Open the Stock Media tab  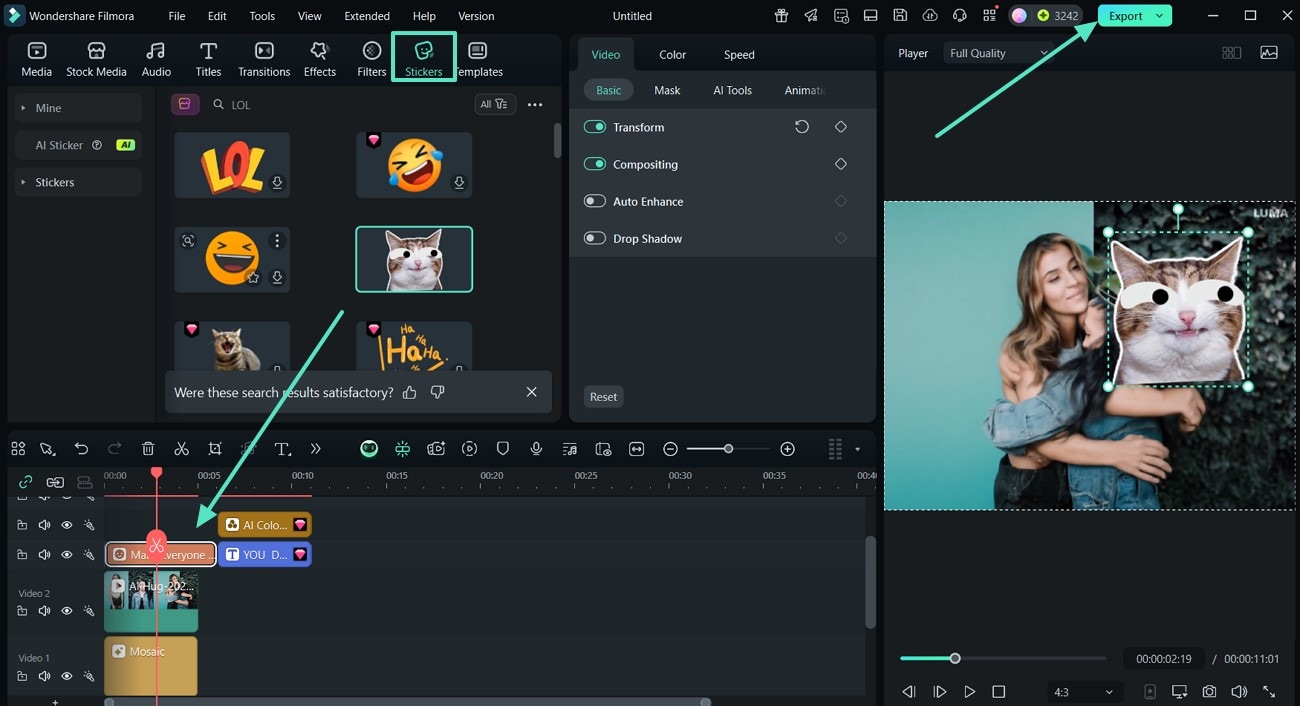click(96, 59)
